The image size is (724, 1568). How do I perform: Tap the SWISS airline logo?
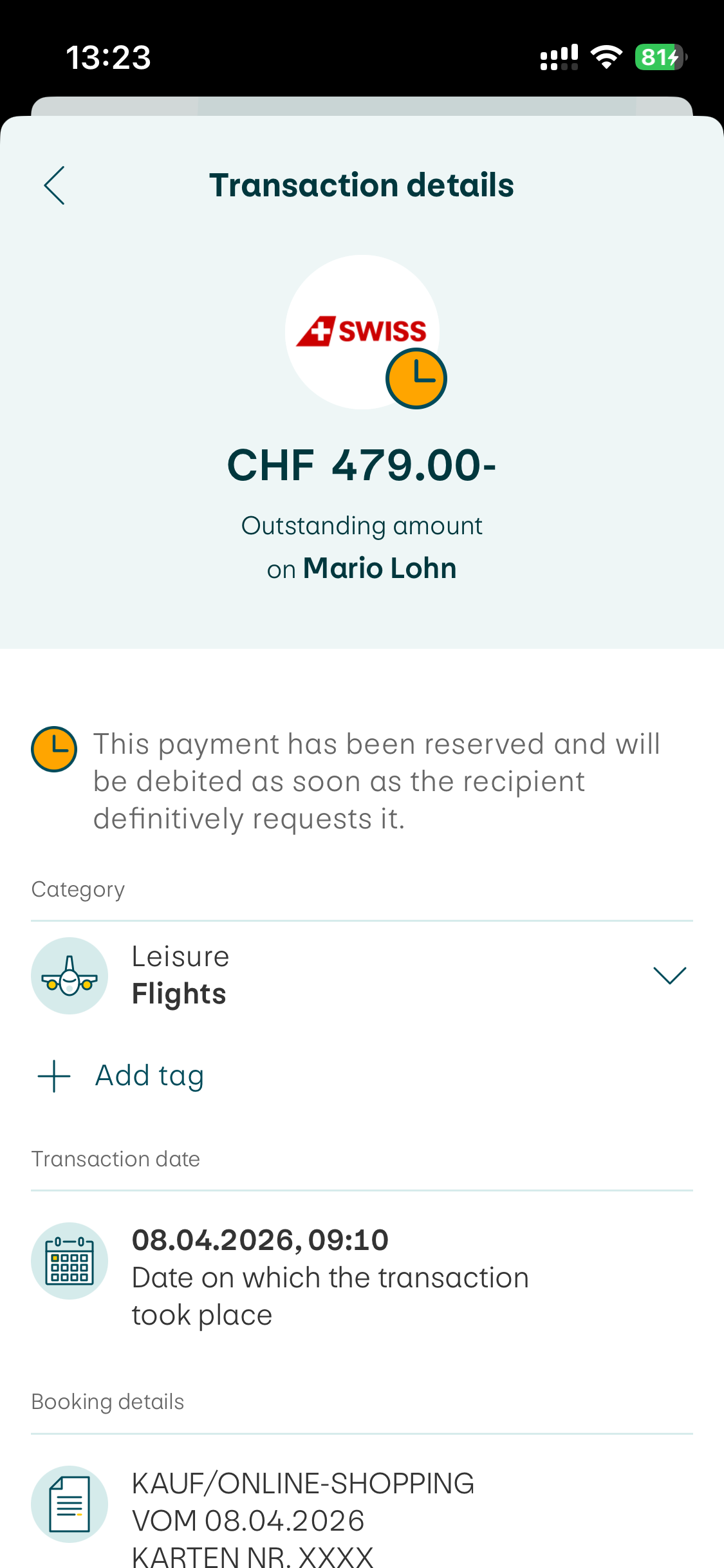pyautogui.click(x=360, y=331)
